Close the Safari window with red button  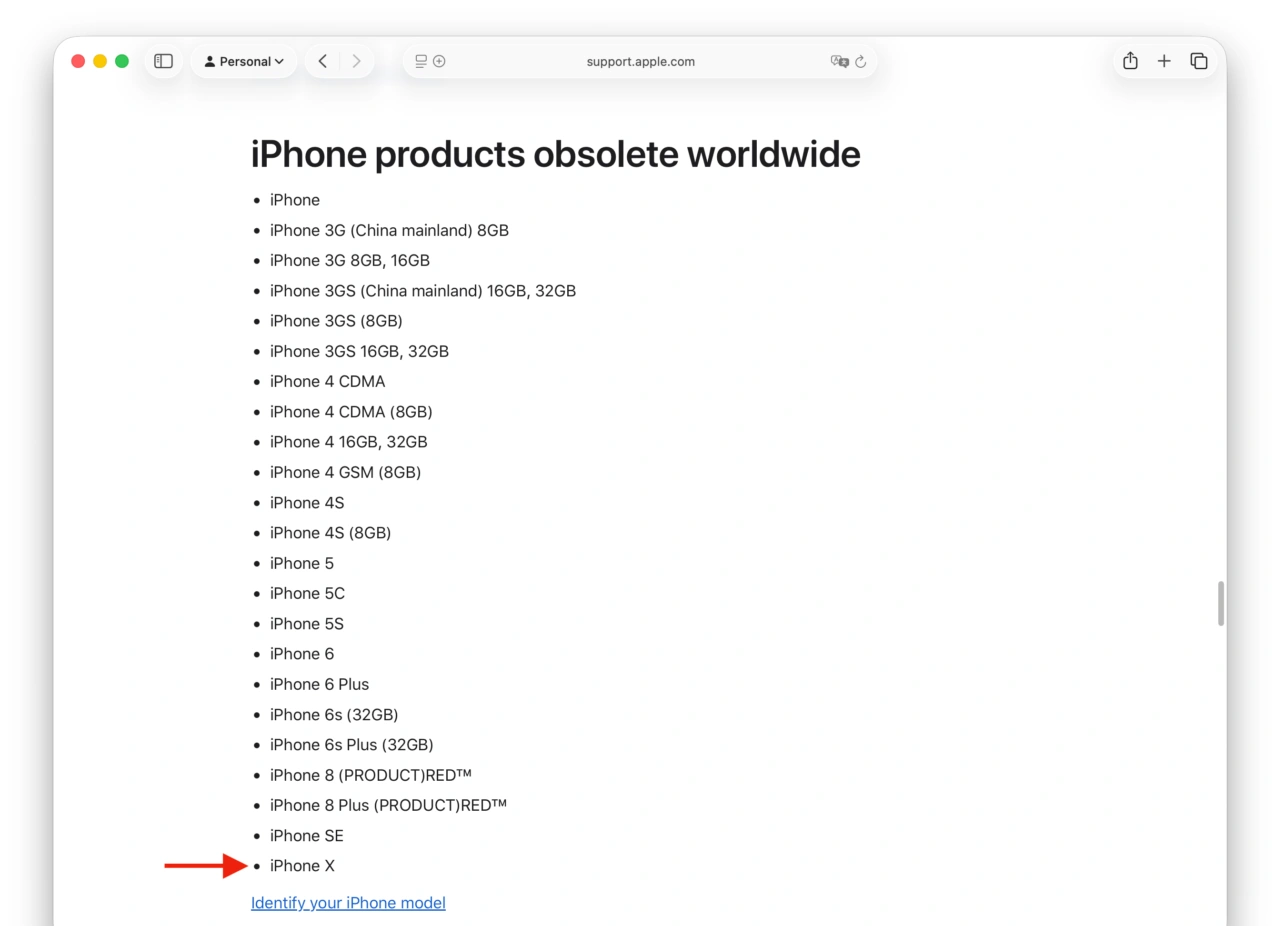(x=78, y=61)
